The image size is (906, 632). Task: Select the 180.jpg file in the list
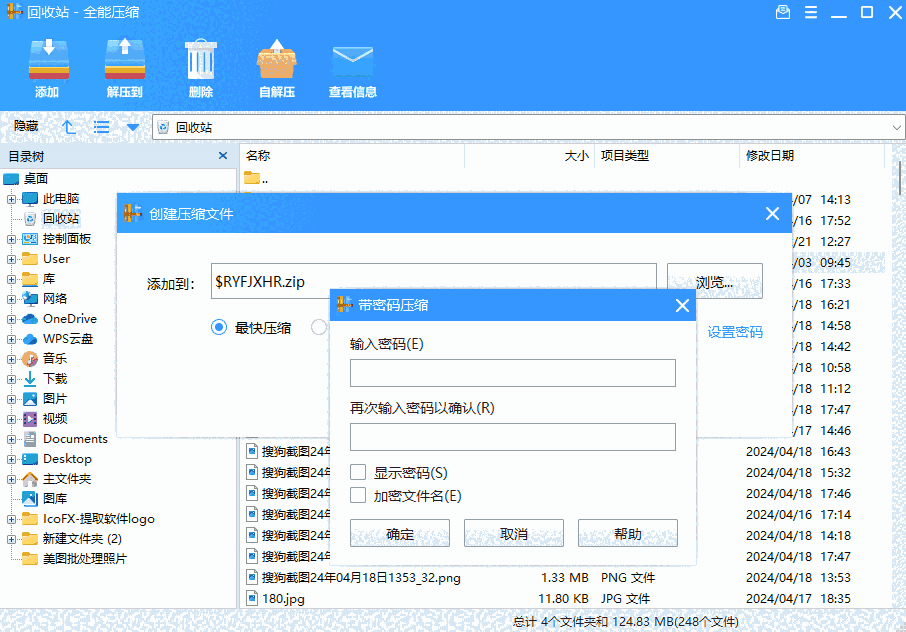[x=285, y=598]
